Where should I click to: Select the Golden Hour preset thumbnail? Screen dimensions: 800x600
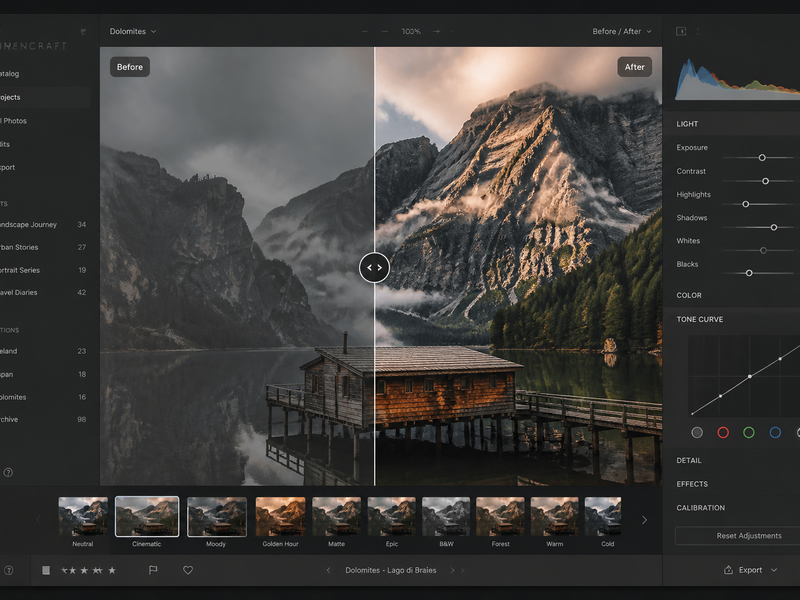click(280, 516)
